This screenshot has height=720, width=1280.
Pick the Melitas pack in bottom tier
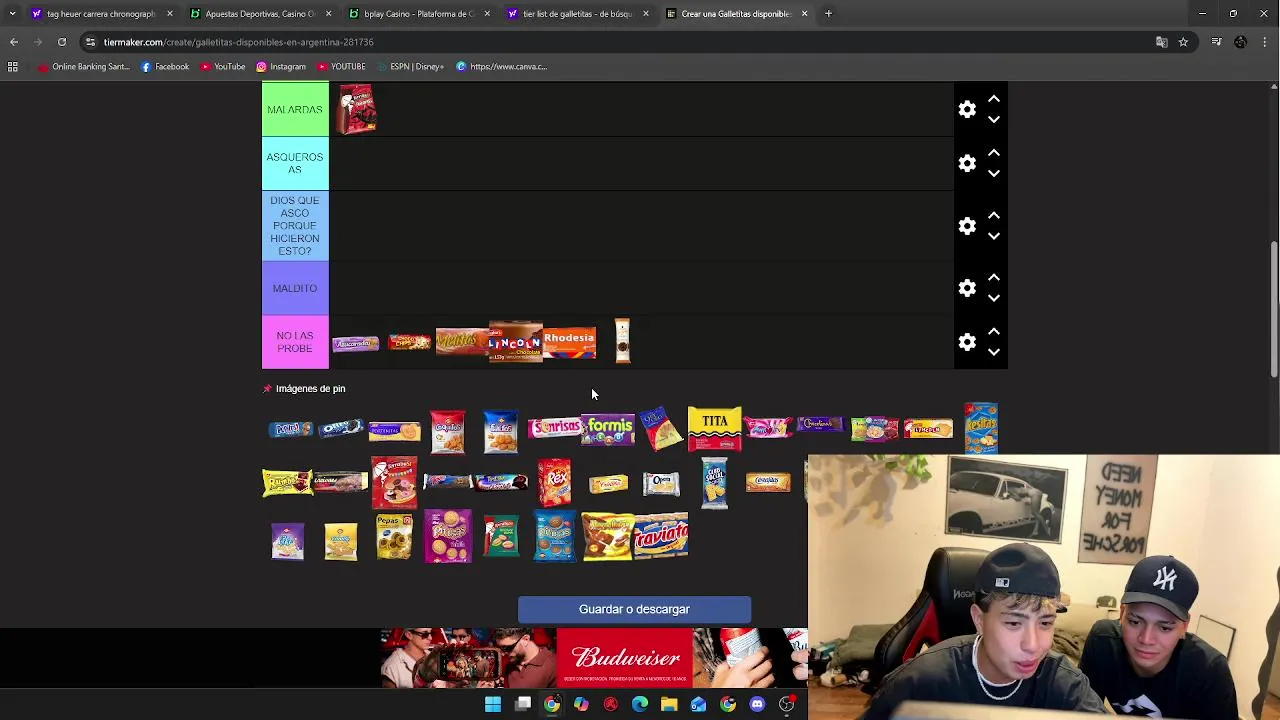click(461, 341)
